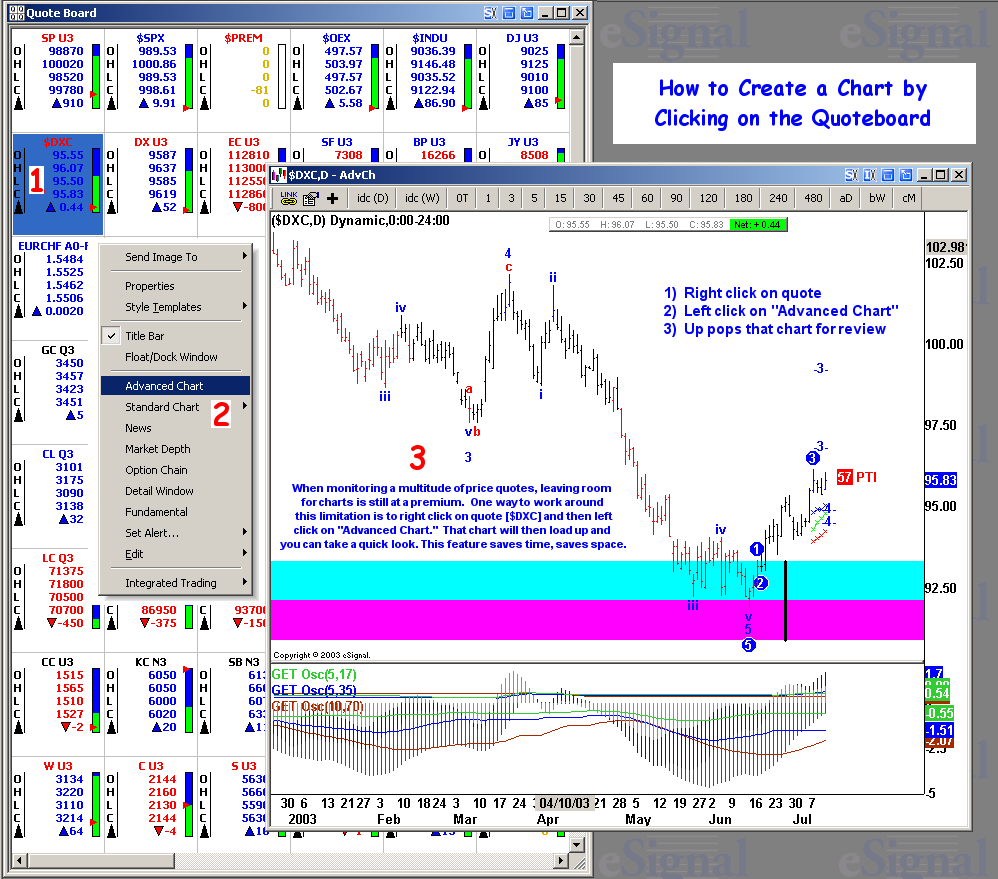
Task: Switch chart to 120 minute interval
Action: tap(708, 198)
